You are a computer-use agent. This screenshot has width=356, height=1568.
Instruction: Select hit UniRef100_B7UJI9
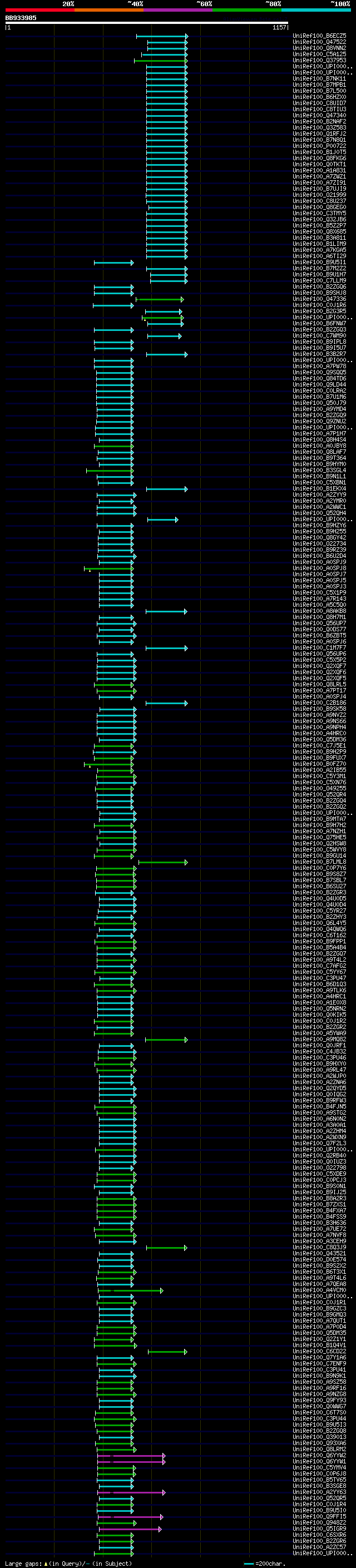(x=319, y=189)
